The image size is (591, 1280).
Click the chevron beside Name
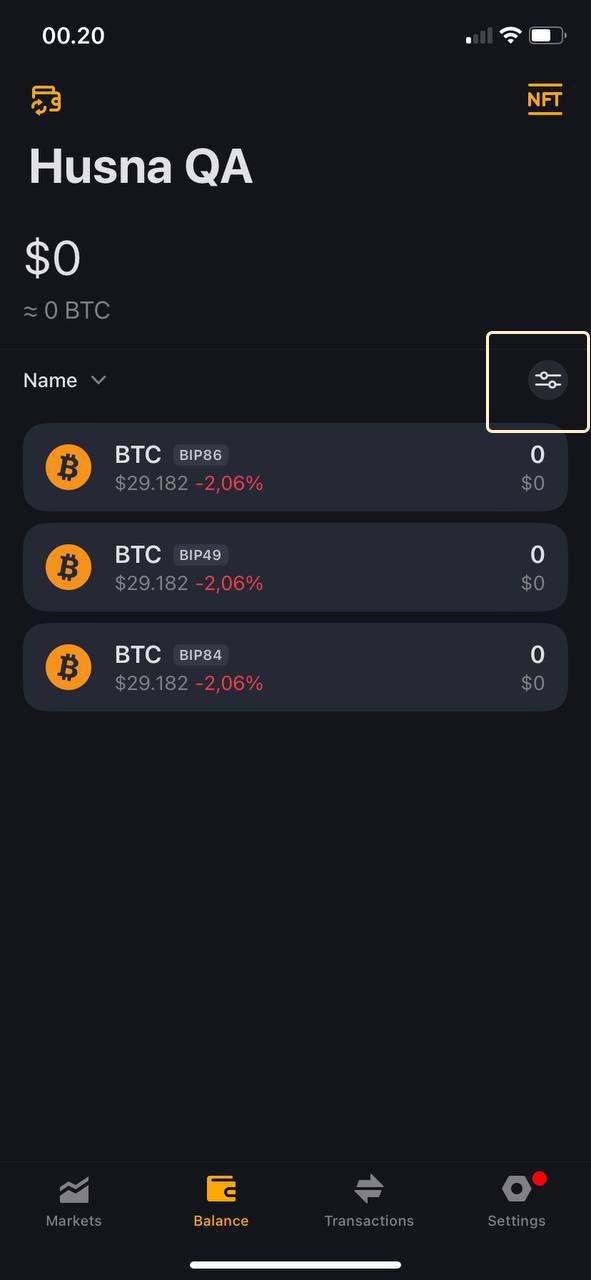click(98, 381)
